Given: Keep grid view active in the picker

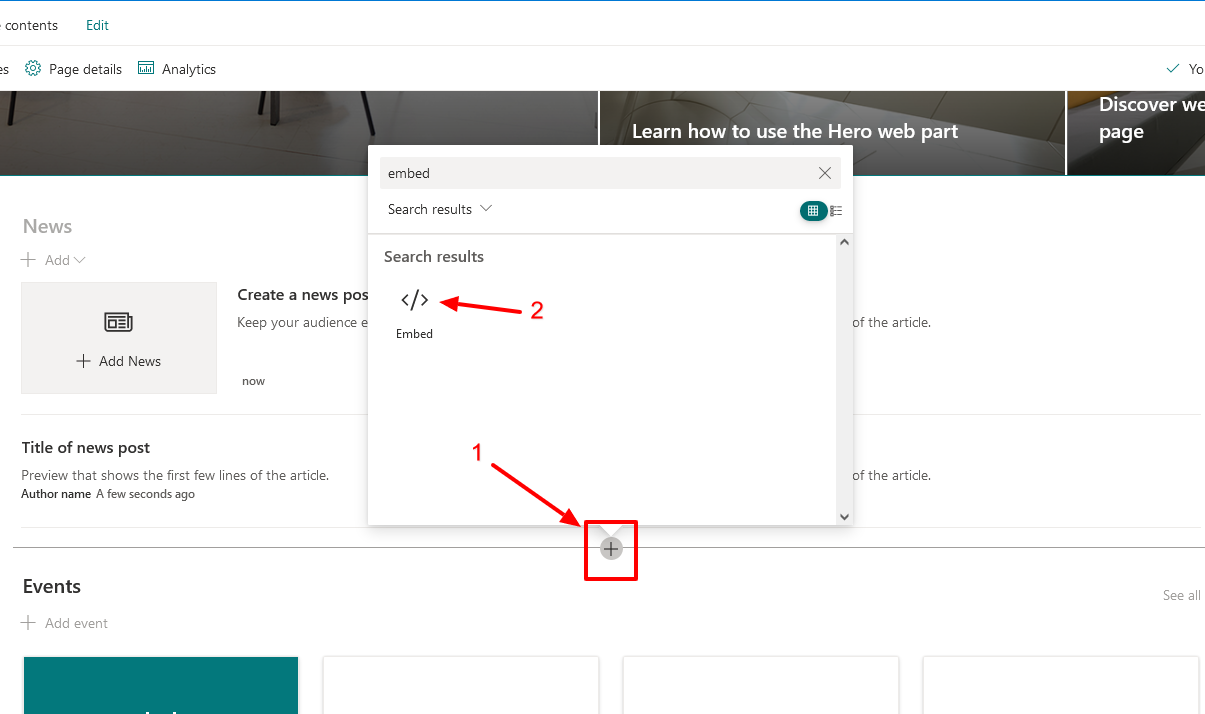Looking at the screenshot, I should pos(813,210).
